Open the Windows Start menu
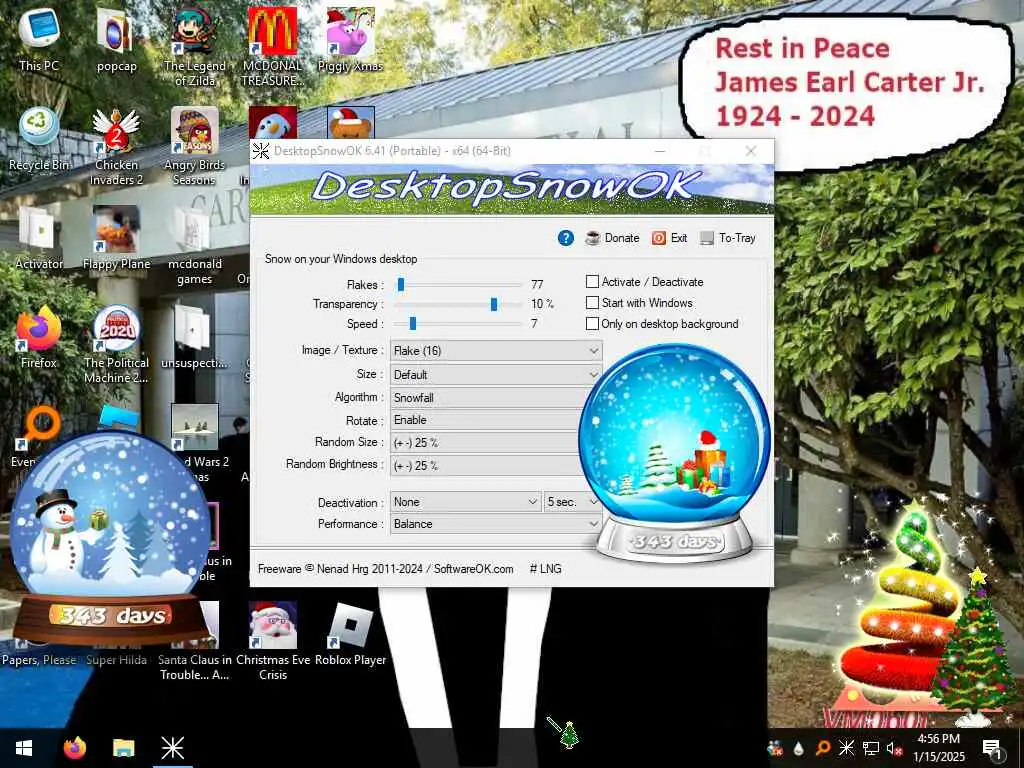Image resolution: width=1024 pixels, height=768 pixels. pyautogui.click(x=24, y=748)
